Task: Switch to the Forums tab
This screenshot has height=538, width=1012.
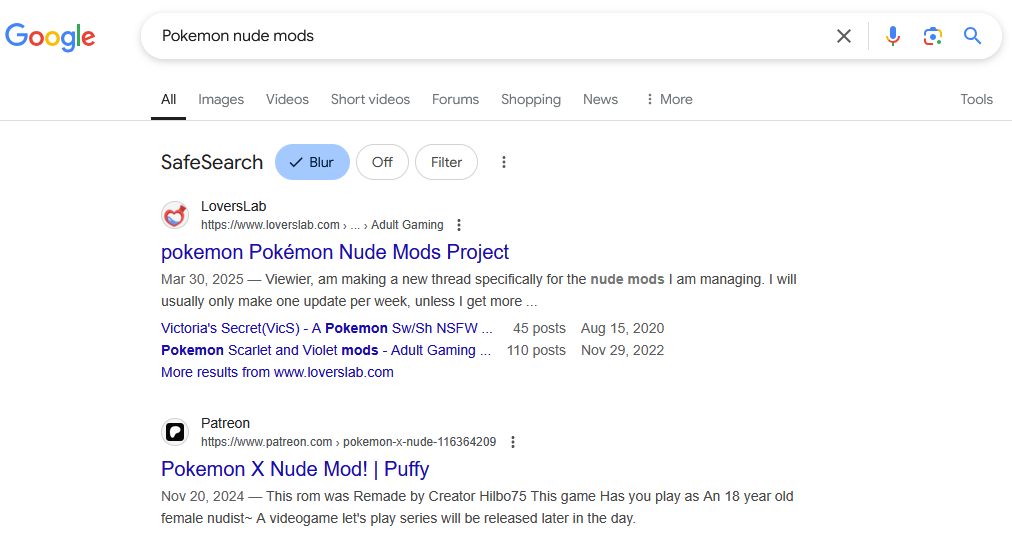Action: (x=455, y=99)
